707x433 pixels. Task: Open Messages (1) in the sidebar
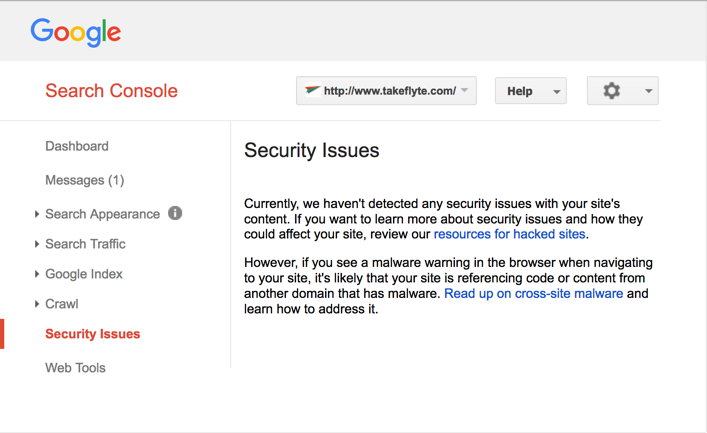pyautogui.click(x=85, y=180)
